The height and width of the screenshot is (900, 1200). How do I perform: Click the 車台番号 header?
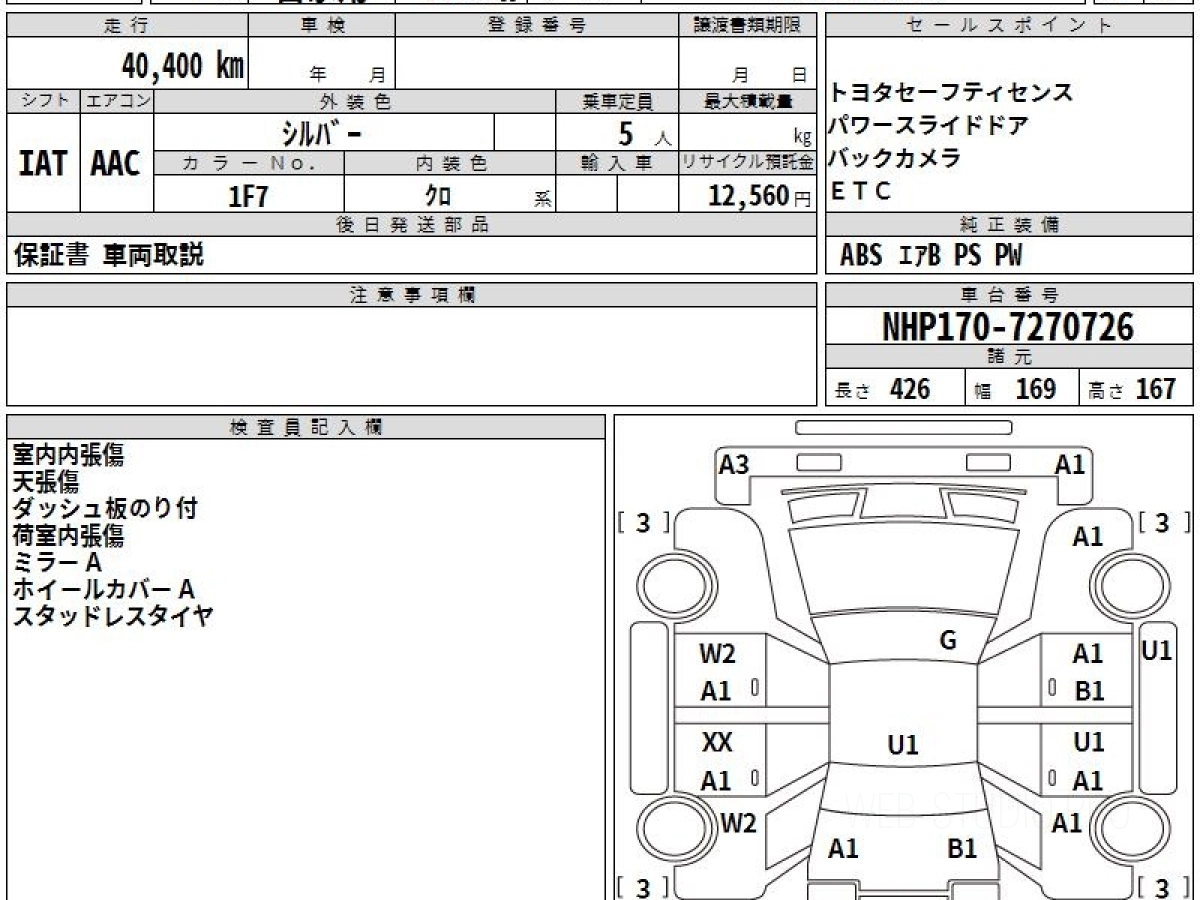pos(1010,295)
